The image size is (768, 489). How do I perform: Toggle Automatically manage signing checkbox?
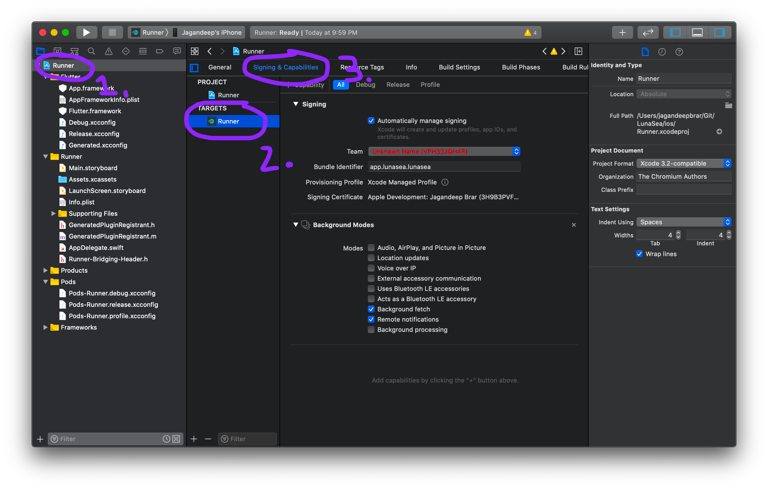(x=371, y=121)
